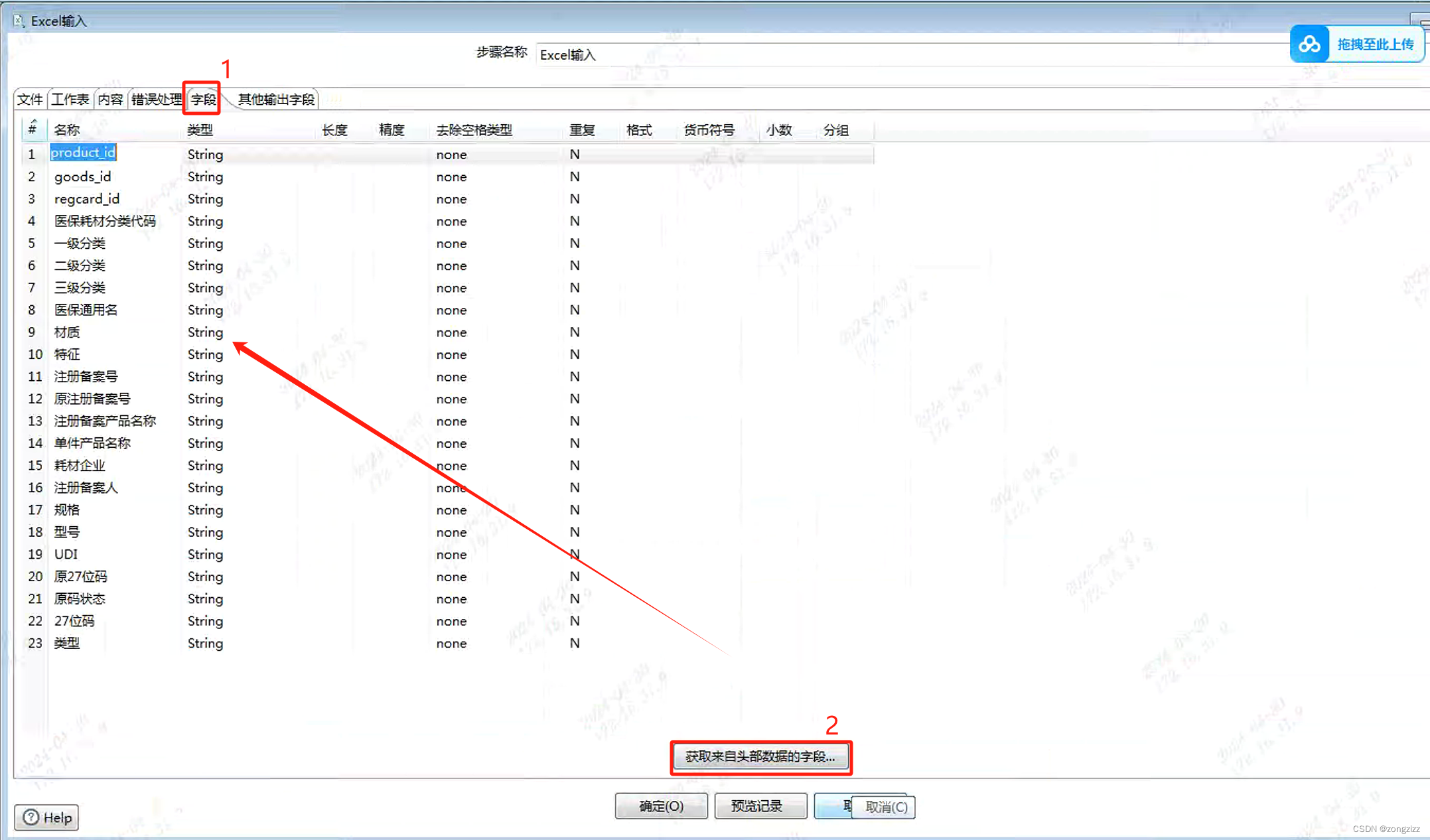The image size is (1430, 840).
Task: Click the 步骤名称 input field
Action: pos(664,54)
